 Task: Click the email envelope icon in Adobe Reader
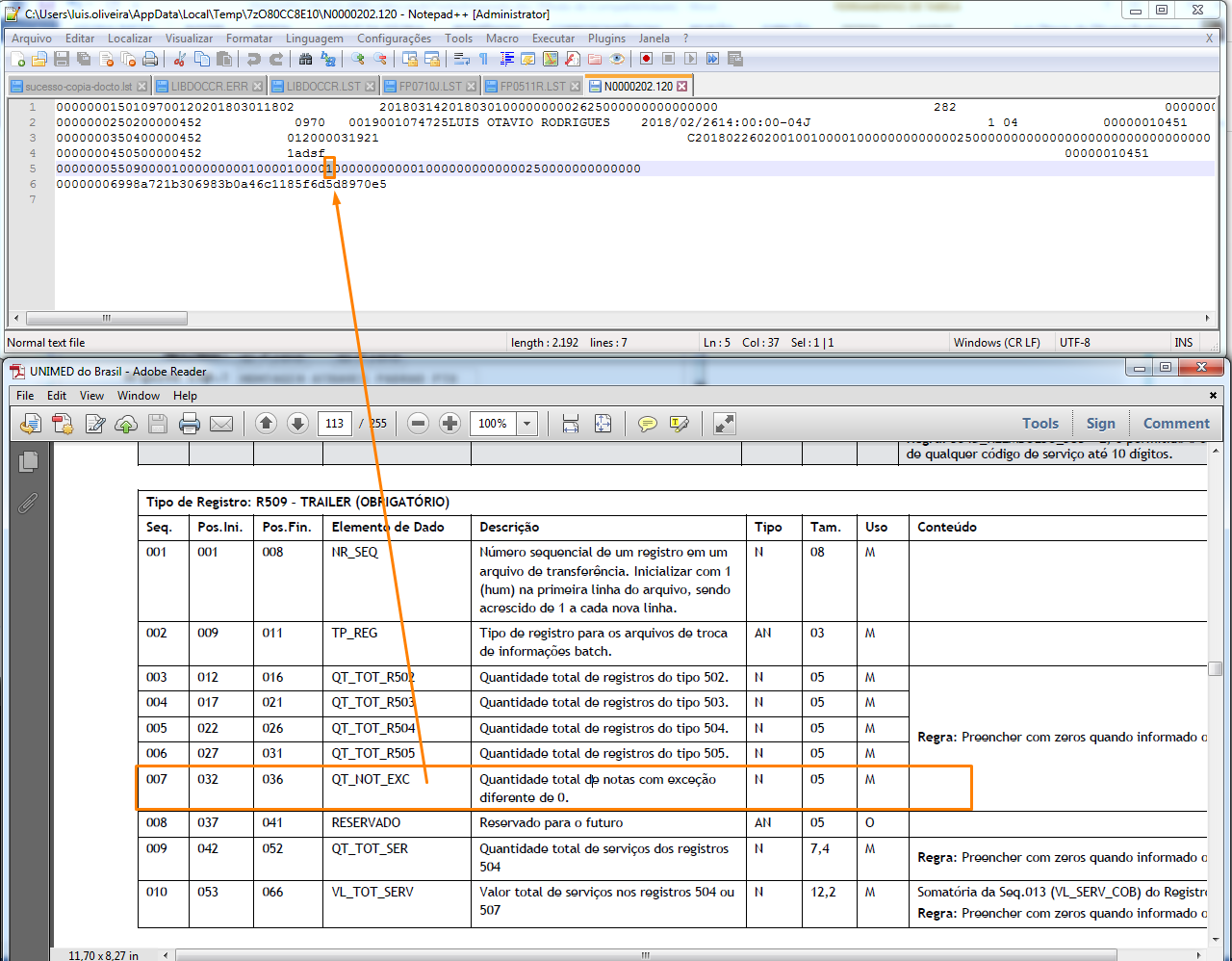coord(221,424)
